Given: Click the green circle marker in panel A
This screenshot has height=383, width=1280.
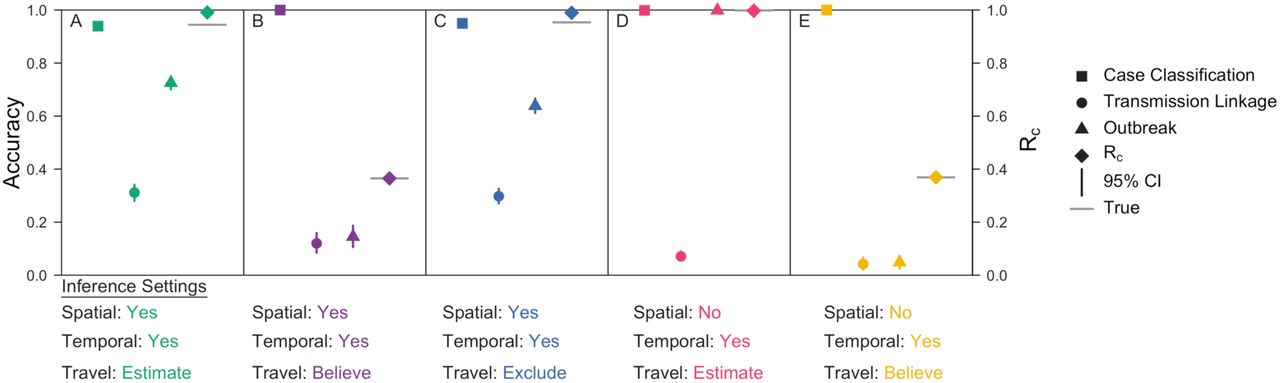Looking at the screenshot, I should pyautogui.click(x=134, y=193).
